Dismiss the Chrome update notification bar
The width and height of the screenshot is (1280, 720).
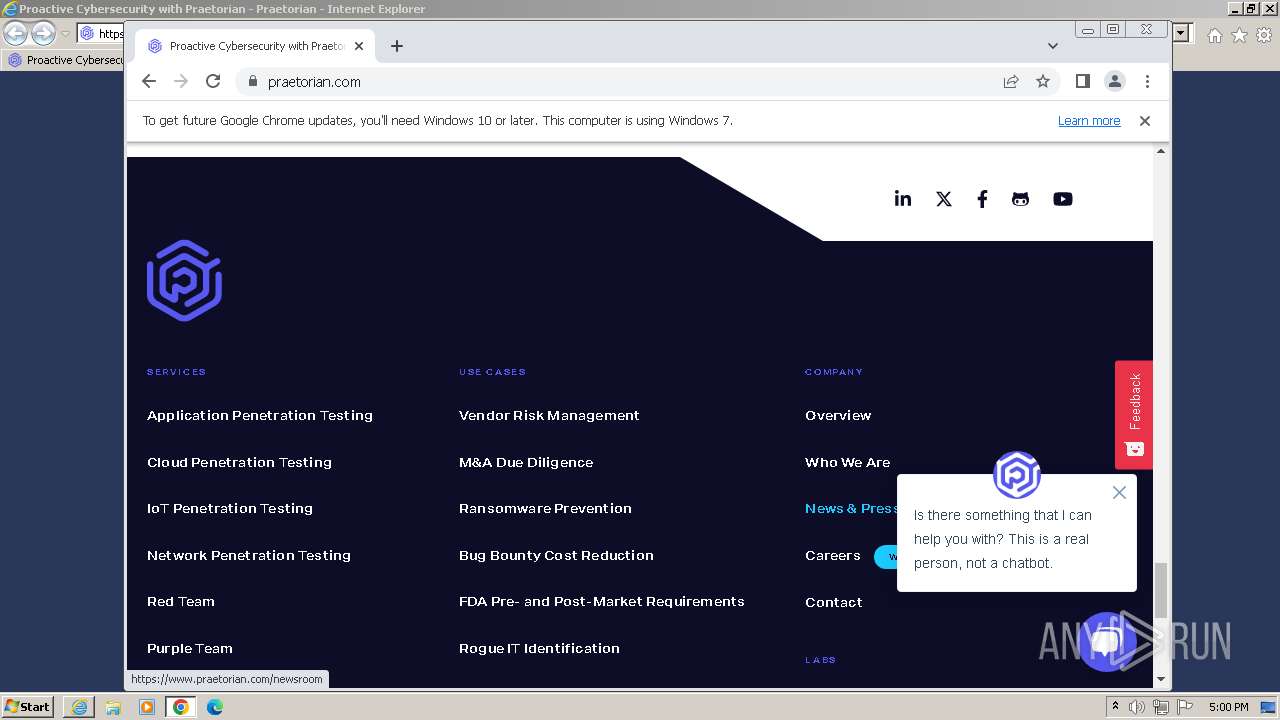click(x=1145, y=120)
